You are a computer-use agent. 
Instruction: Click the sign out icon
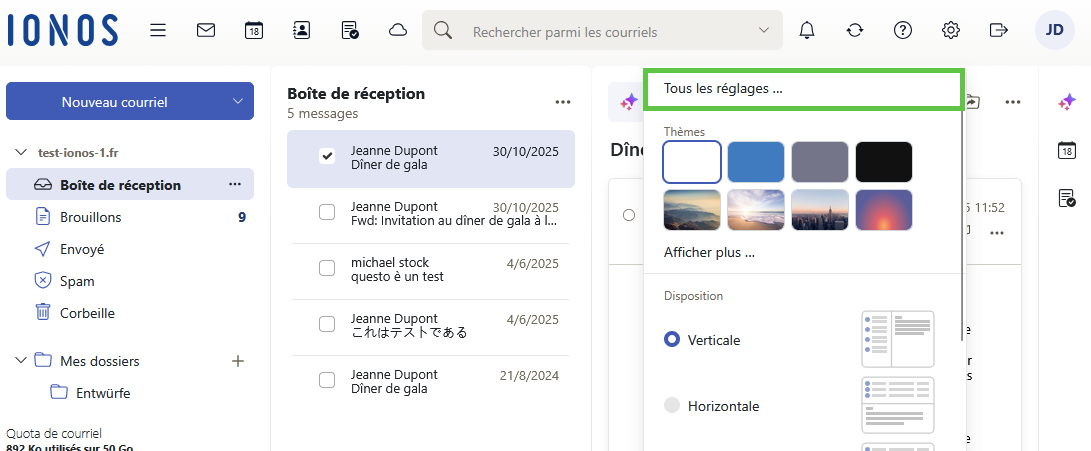pyautogui.click(x=998, y=30)
